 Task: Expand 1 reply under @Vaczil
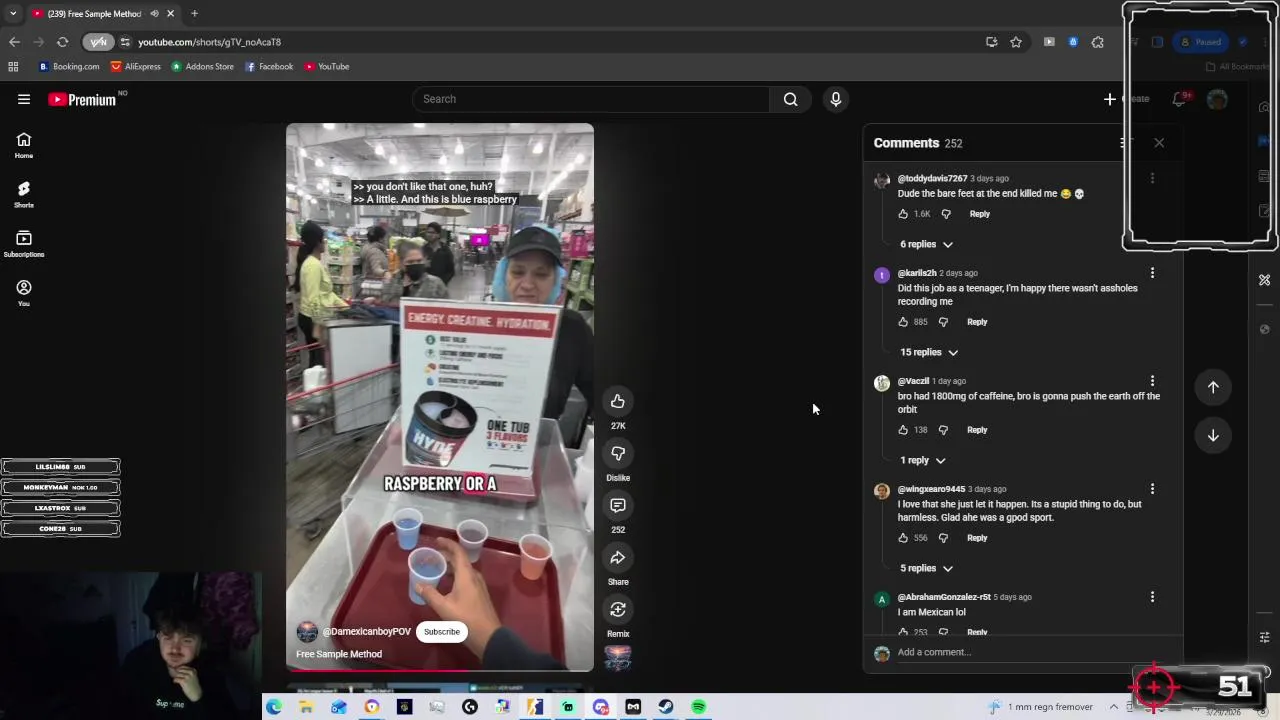tap(922, 460)
